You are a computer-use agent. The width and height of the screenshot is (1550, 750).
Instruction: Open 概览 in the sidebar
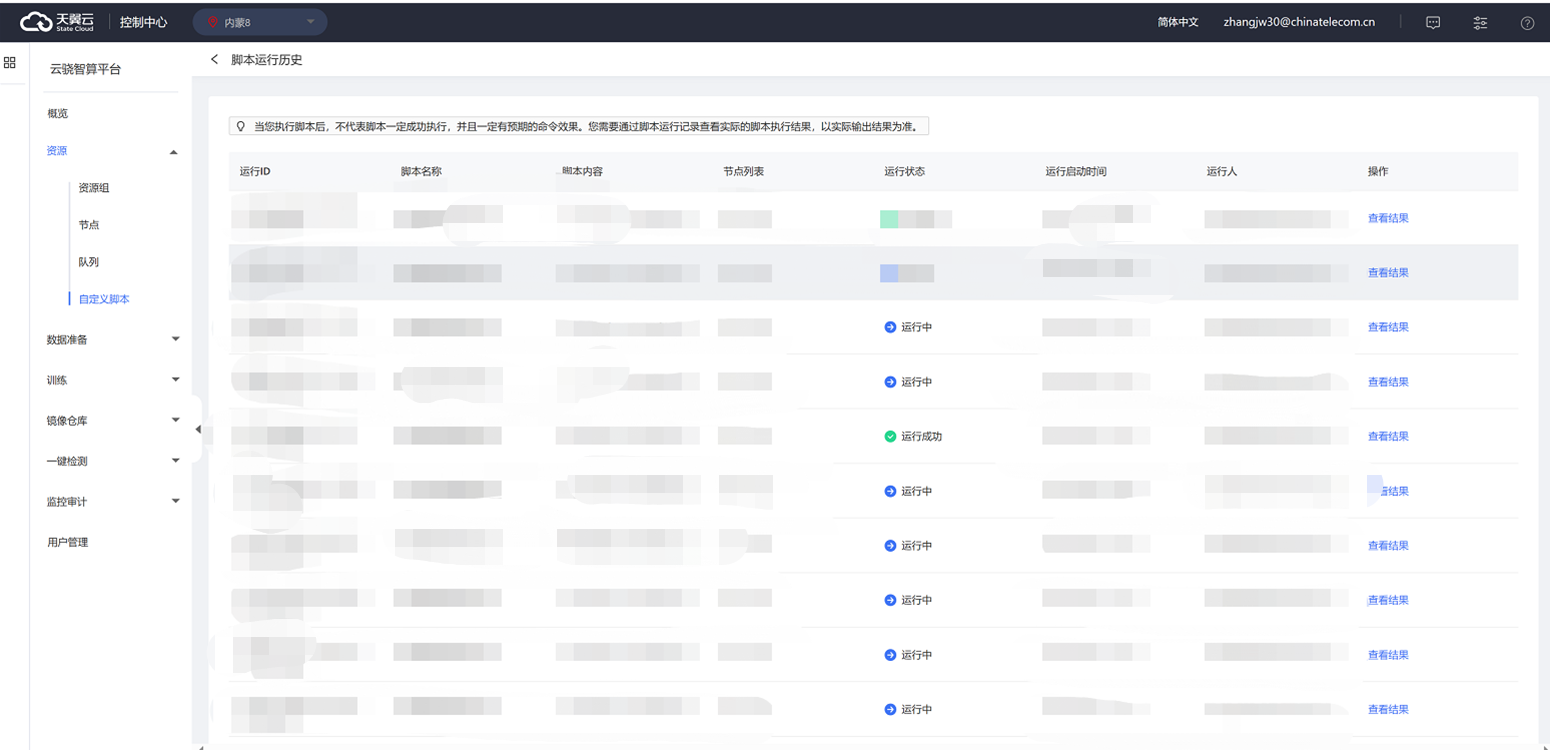point(58,113)
